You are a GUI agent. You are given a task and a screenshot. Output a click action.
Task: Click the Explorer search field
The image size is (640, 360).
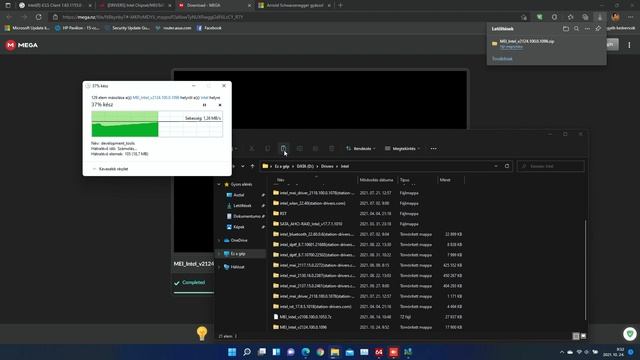click(551, 166)
